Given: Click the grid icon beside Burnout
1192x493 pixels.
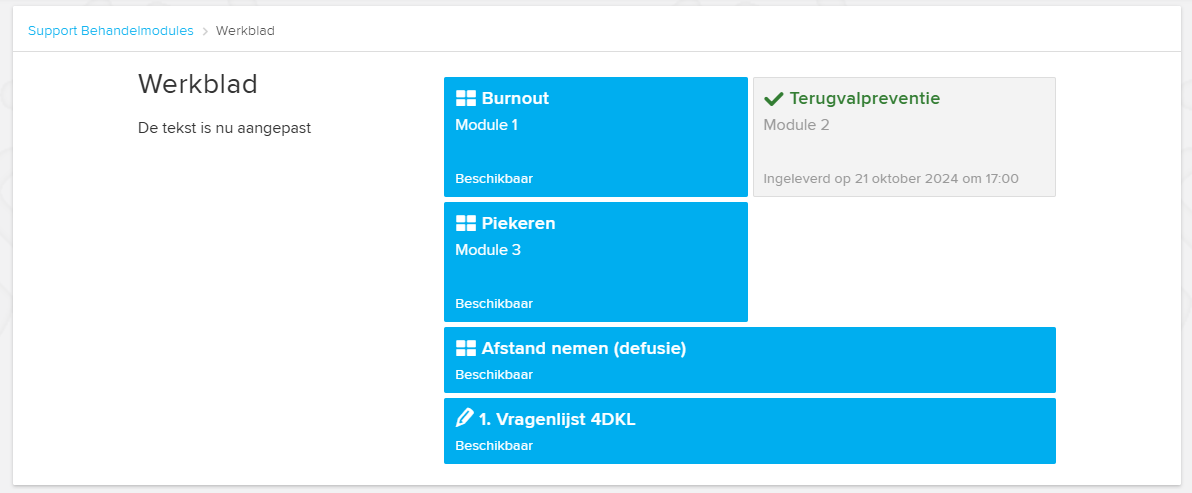Looking at the screenshot, I should [x=465, y=98].
